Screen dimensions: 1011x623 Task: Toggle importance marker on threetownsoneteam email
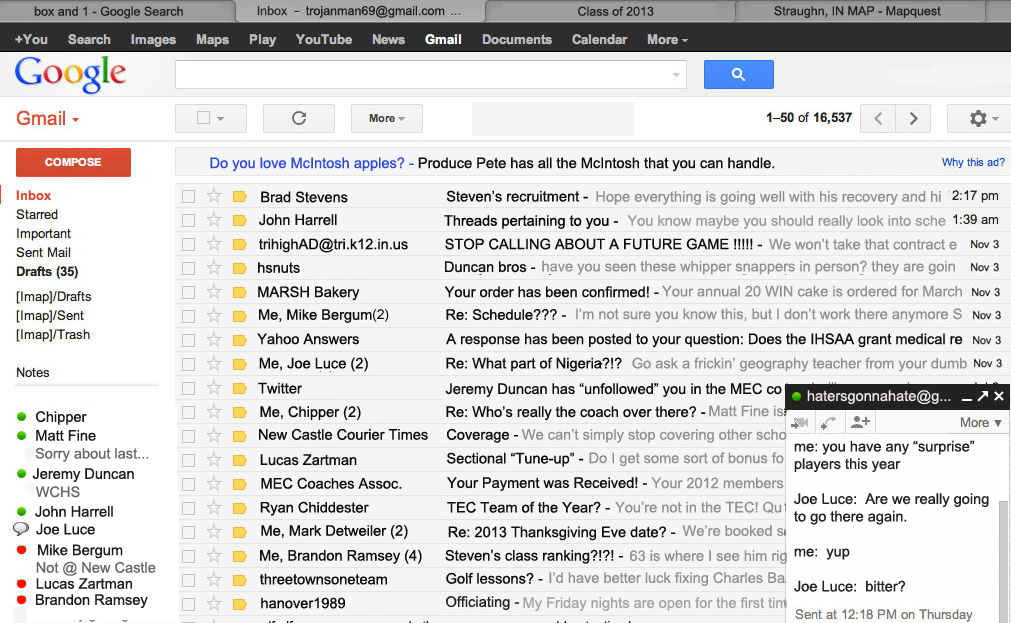[x=240, y=579]
